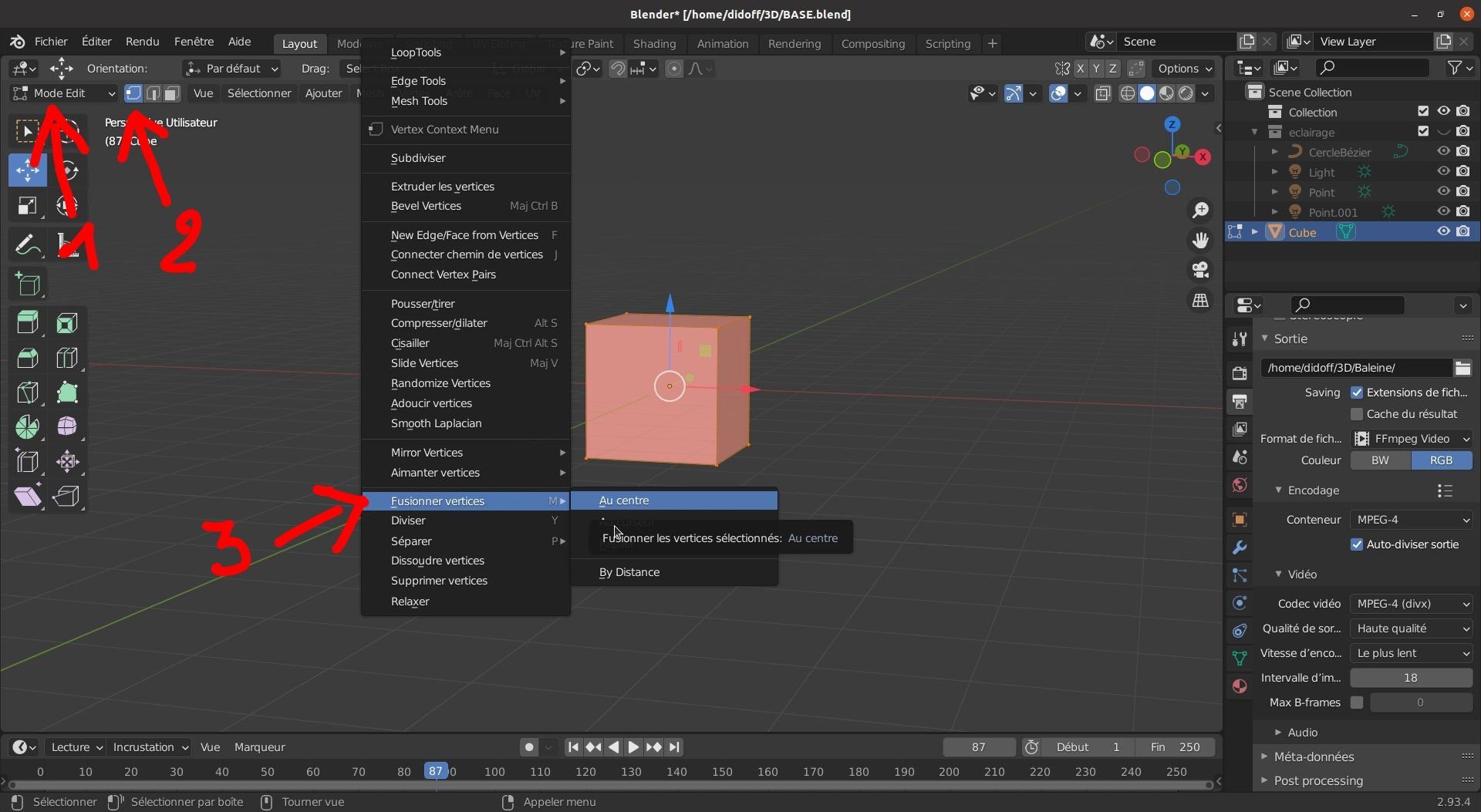
Task: Open the Material properties tab
Action: 1240,686
